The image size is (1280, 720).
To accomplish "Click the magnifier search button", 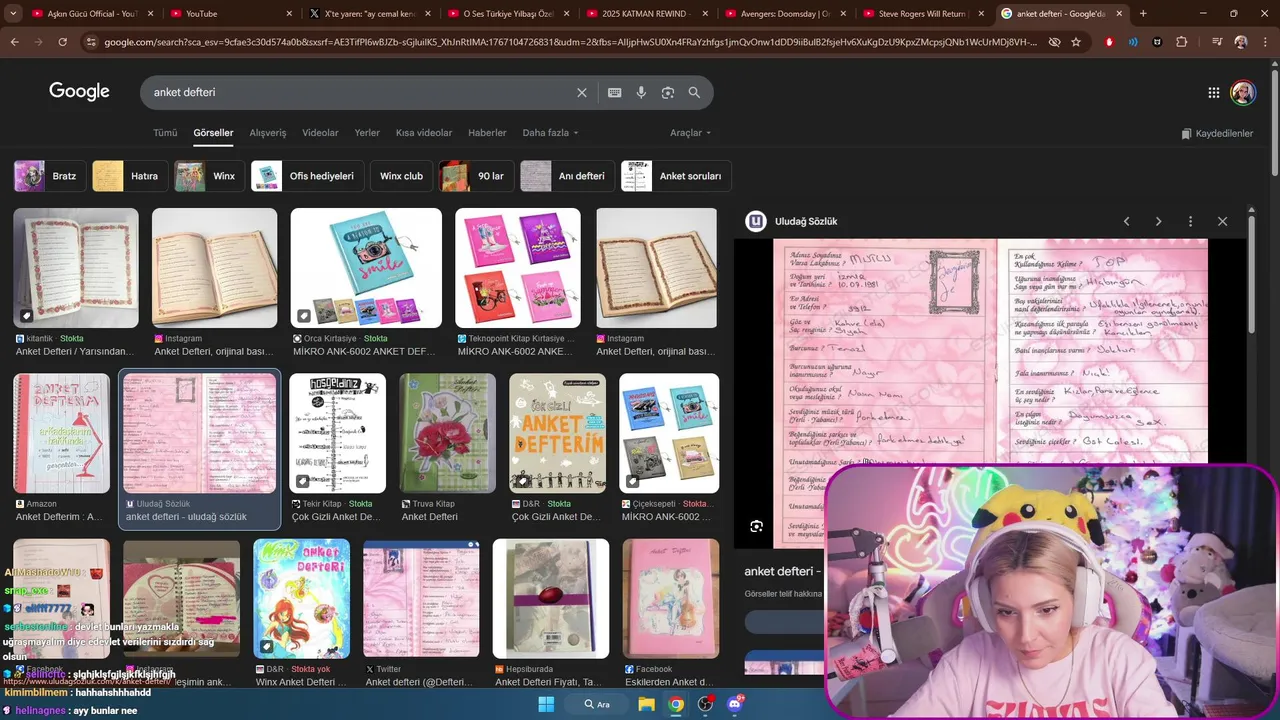I will pyautogui.click(x=694, y=92).
